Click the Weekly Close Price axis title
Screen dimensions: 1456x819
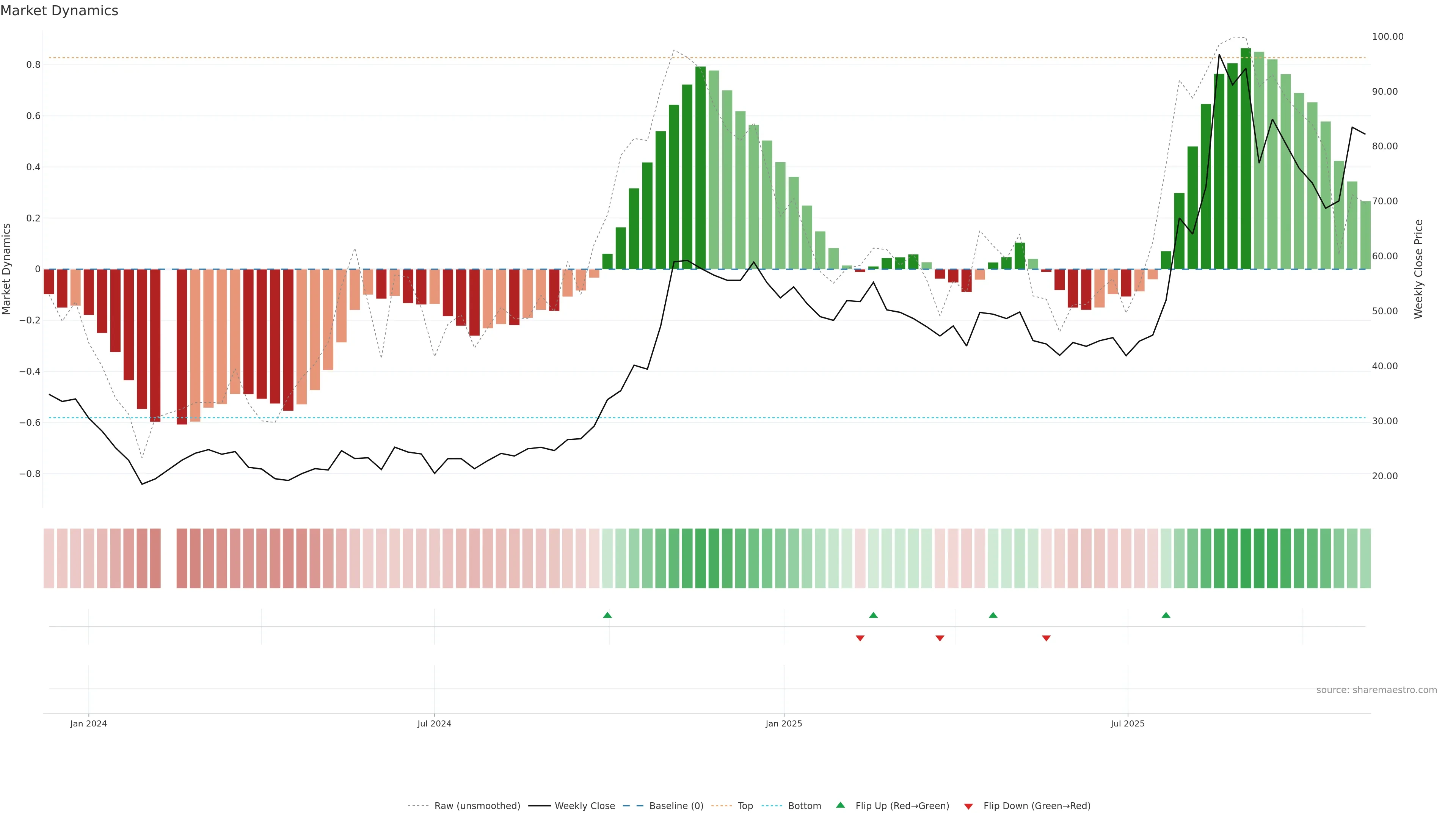(1418, 269)
